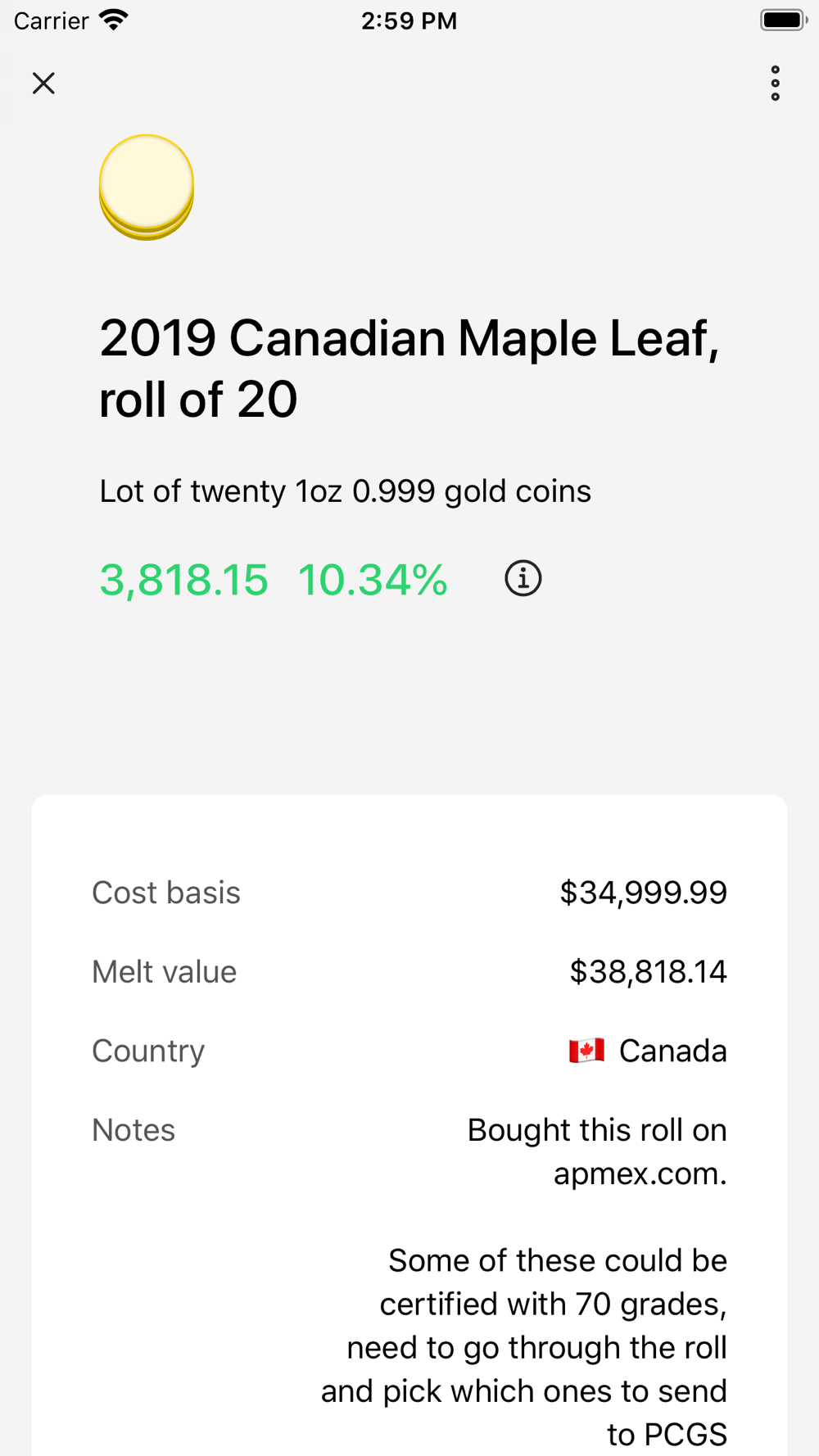This screenshot has width=819, height=1456.
Task: Tap the battery indicator icon
Action: tap(783, 20)
